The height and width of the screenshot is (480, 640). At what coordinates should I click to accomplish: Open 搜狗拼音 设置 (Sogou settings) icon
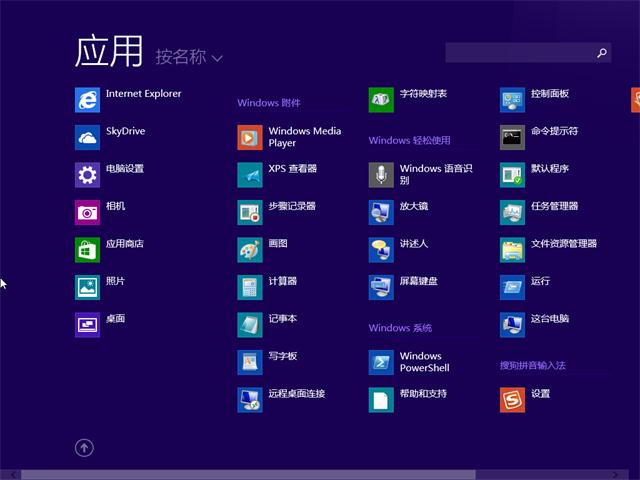(512, 400)
